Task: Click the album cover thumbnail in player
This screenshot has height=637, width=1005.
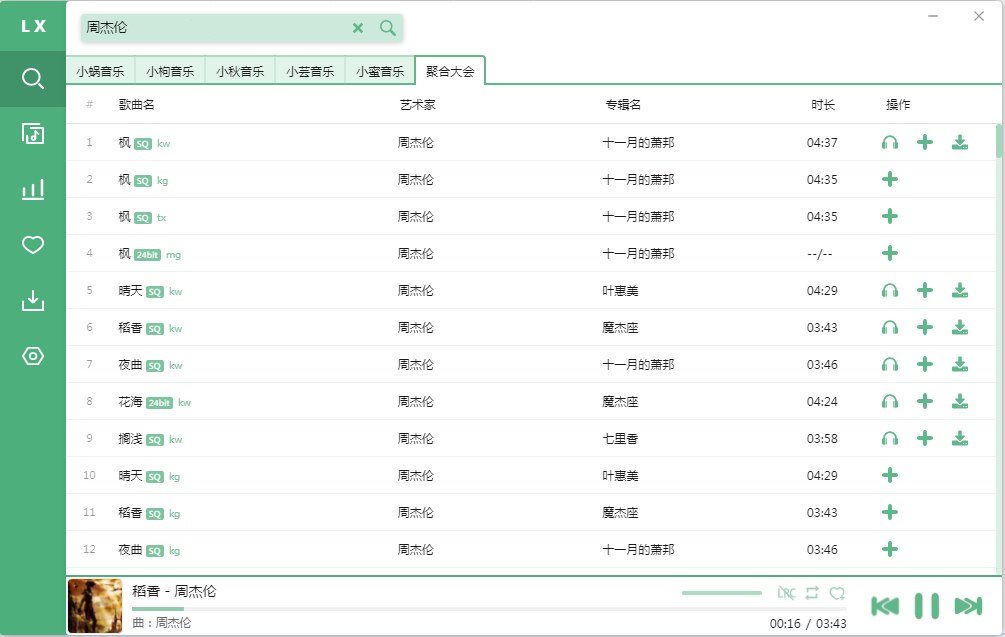Action: pyautogui.click(x=94, y=606)
